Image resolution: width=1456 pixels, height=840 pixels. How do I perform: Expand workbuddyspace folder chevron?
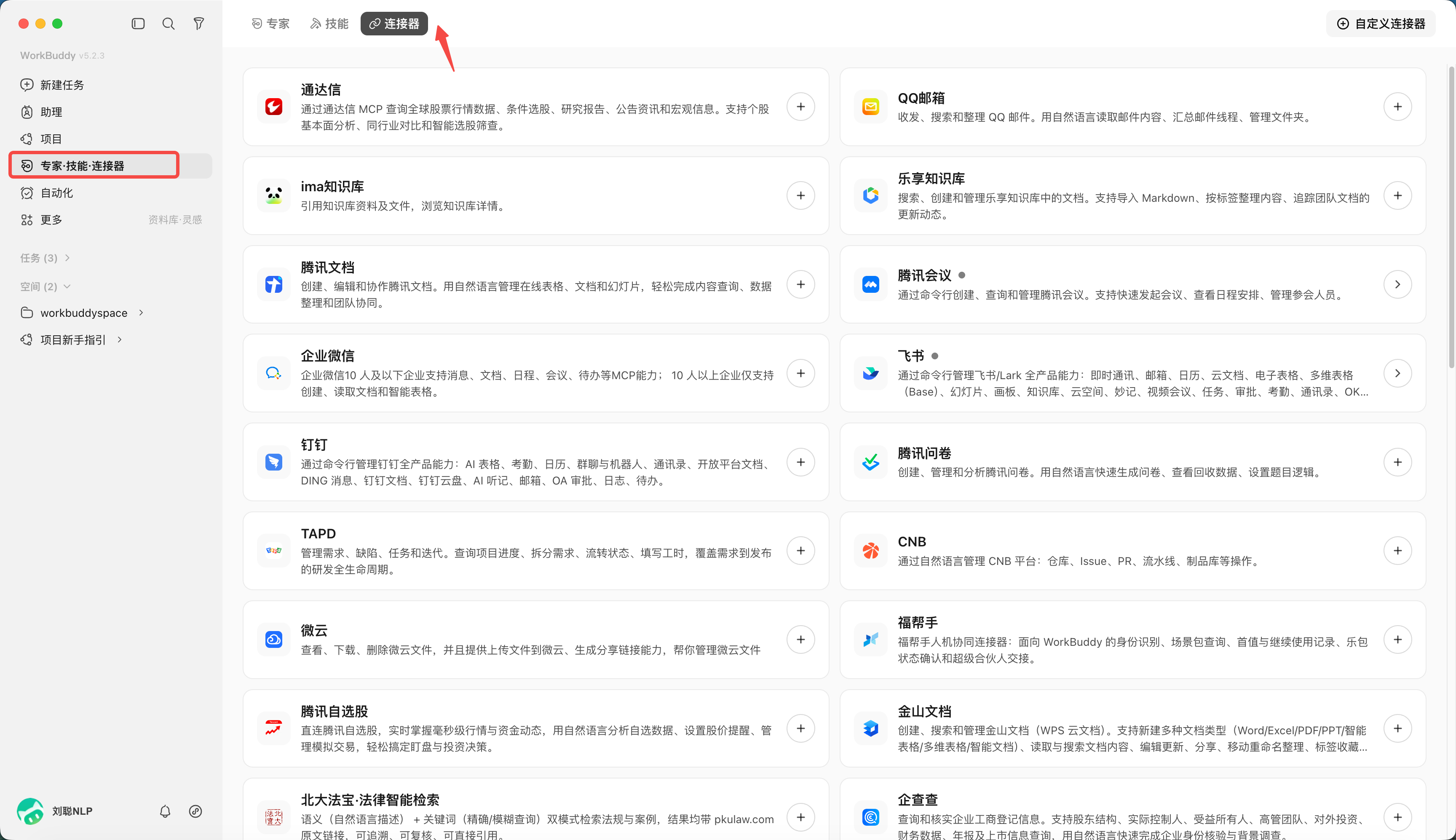tap(141, 313)
